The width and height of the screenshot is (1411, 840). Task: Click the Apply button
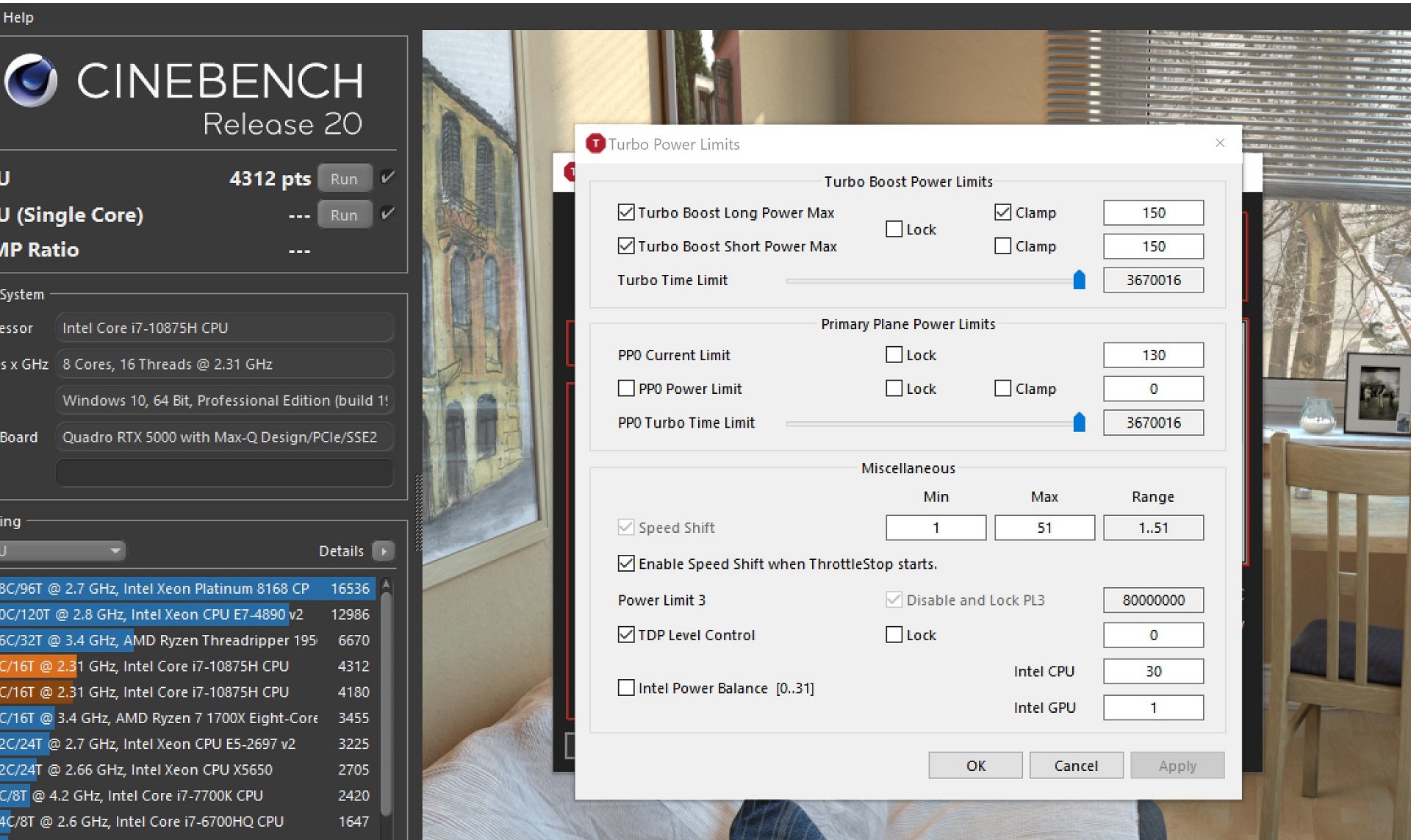coord(1177,766)
